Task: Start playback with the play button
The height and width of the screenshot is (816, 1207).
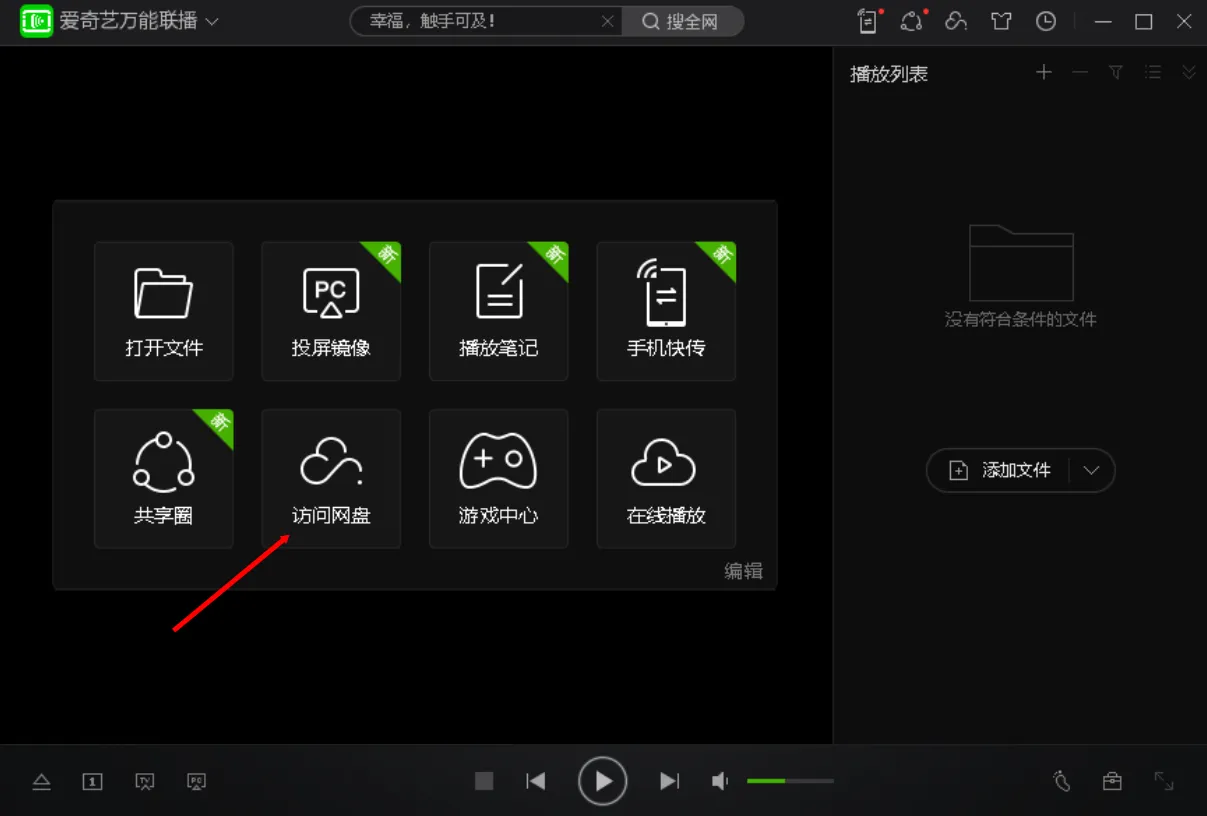Action: click(603, 781)
